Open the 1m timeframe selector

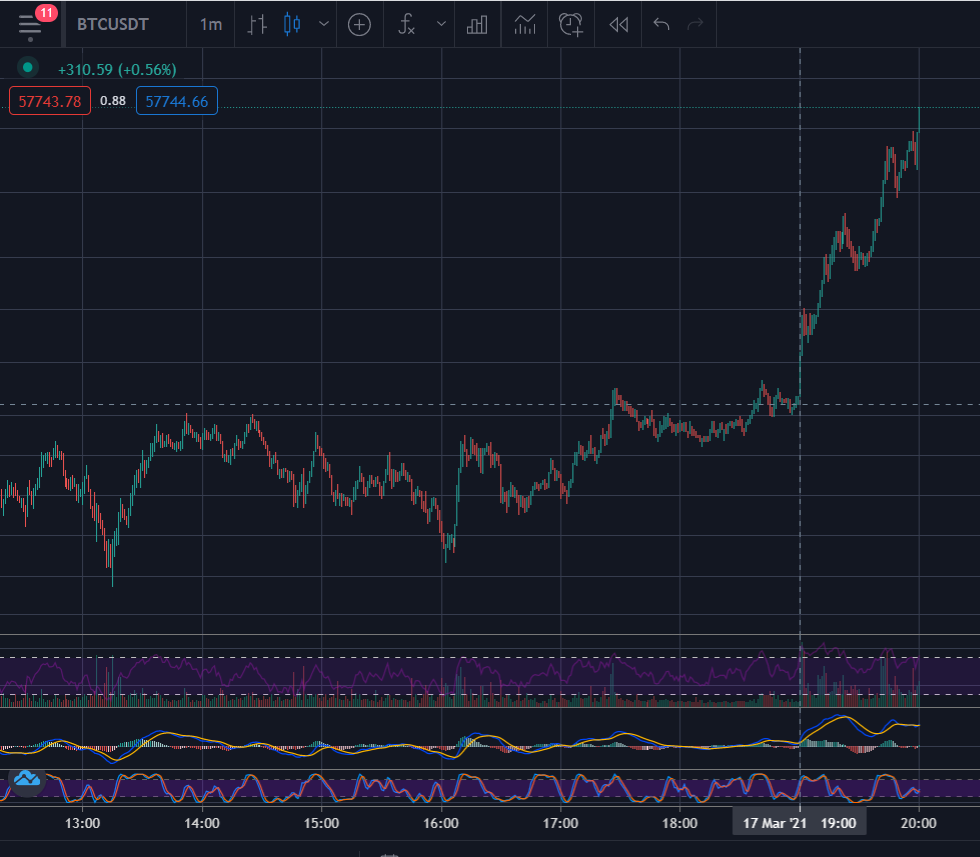211,24
